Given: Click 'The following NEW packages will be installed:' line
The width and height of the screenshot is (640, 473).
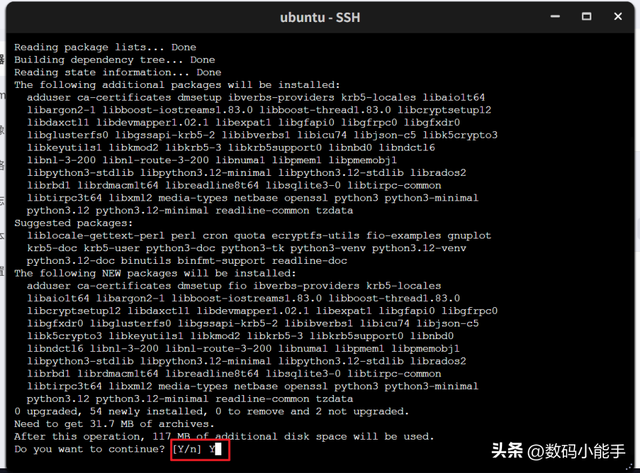Looking at the screenshot, I should coord(156,273).
